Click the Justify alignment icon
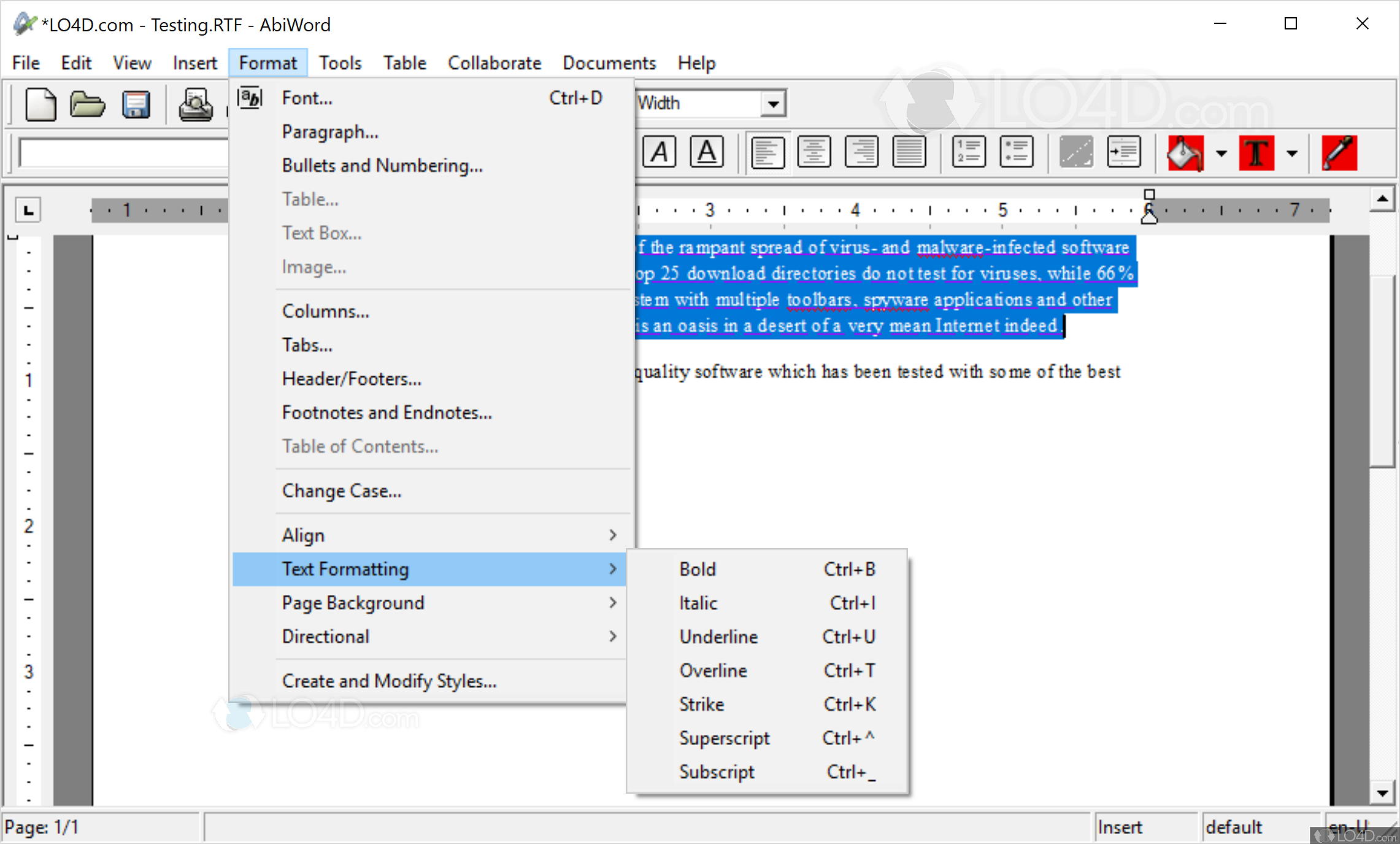 point(909,152)
